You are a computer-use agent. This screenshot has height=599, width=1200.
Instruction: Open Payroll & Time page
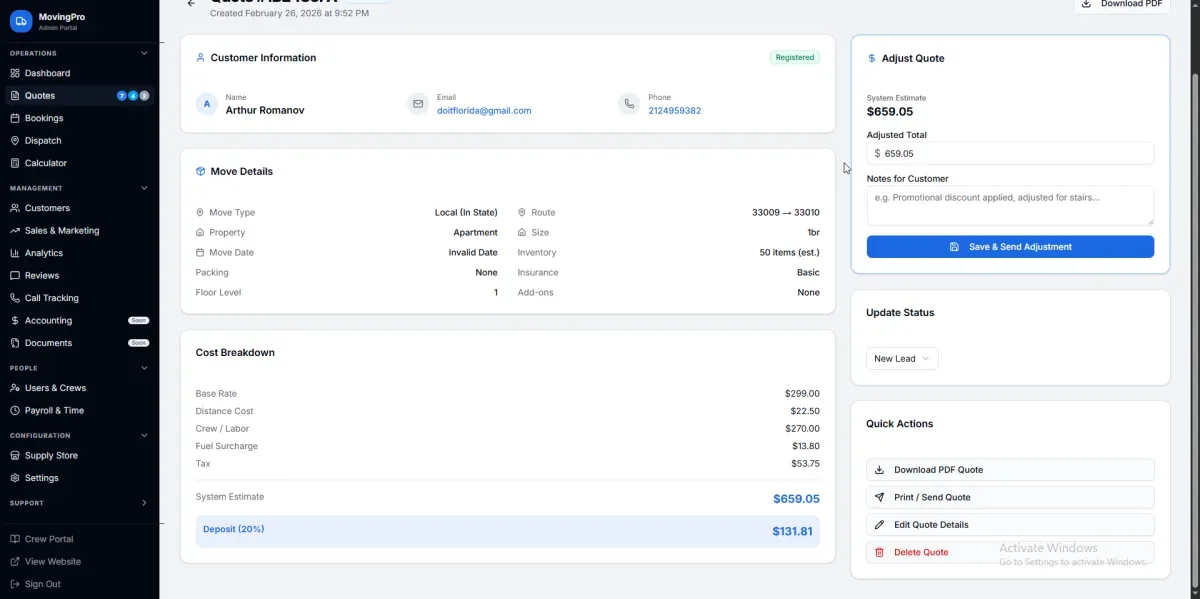coord(54,410)
